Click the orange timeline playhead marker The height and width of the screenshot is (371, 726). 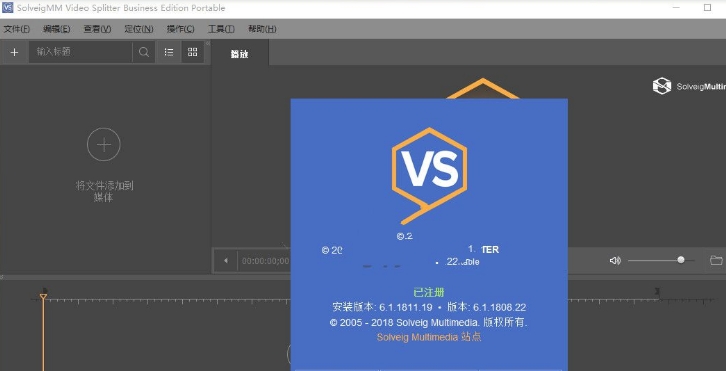tap(43, 296)
